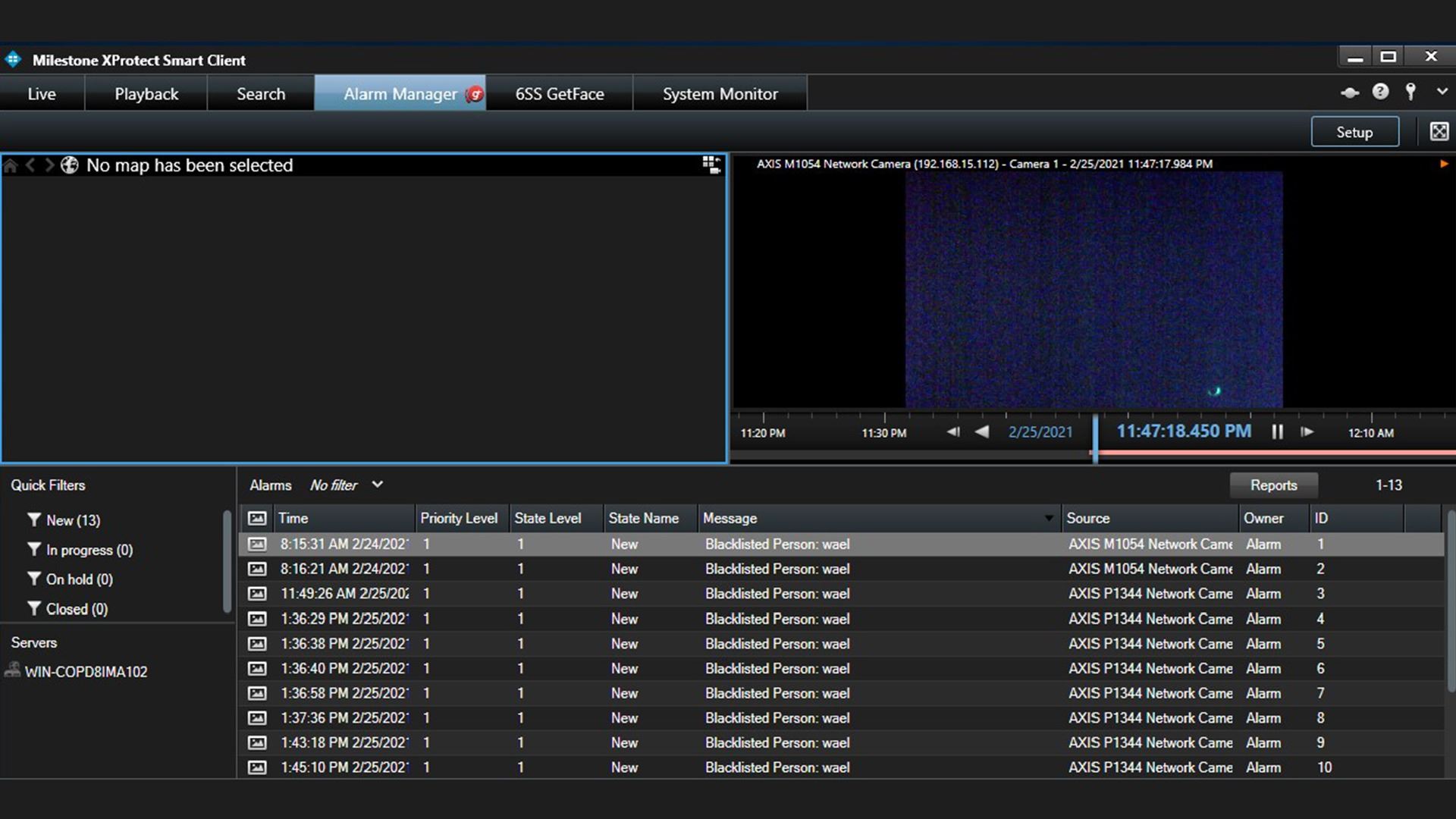This screenshot has height=819, width=1456.
Task: Click the key-shaped icon in top bar
Action: [x=1410, y=92]
